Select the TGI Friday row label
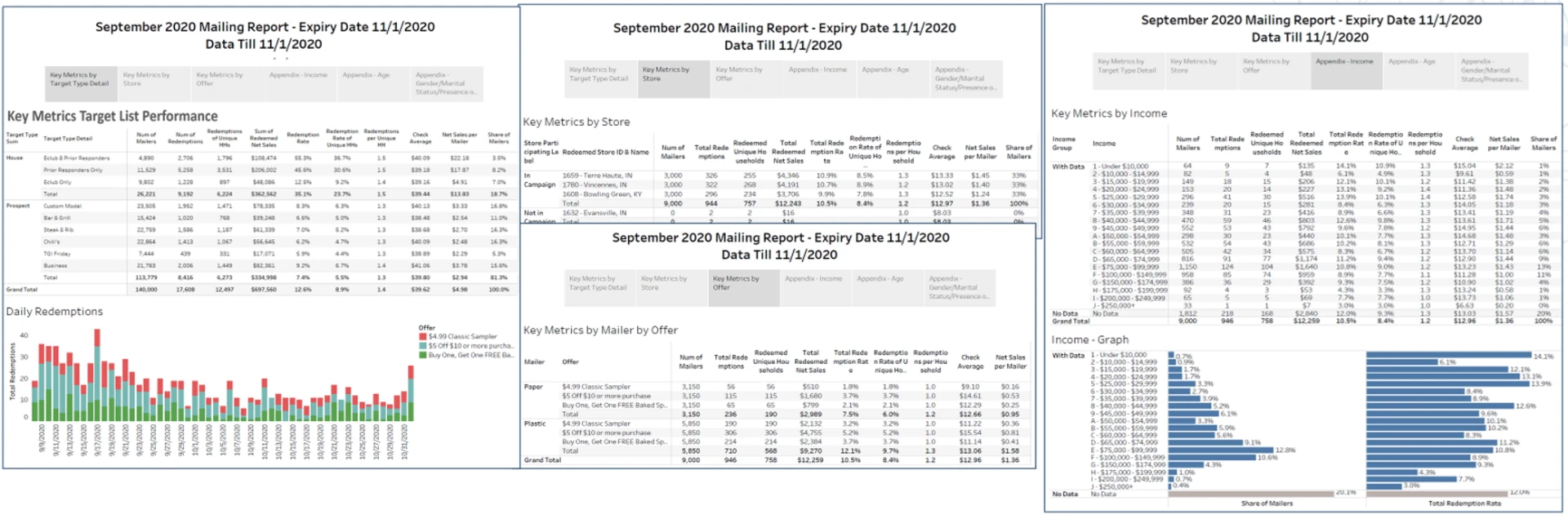Viewport: 1568px width, 519px height. [x=56, y=254]
